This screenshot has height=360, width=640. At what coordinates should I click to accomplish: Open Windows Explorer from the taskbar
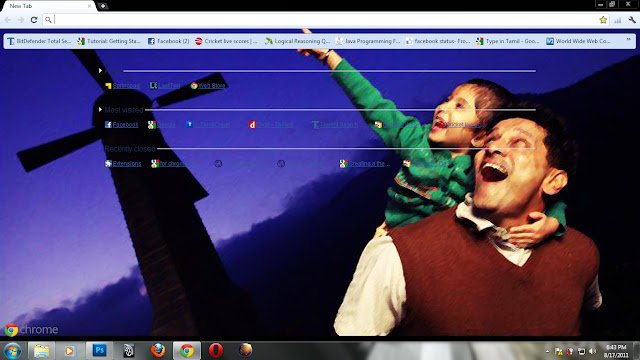tap(41, 351)
